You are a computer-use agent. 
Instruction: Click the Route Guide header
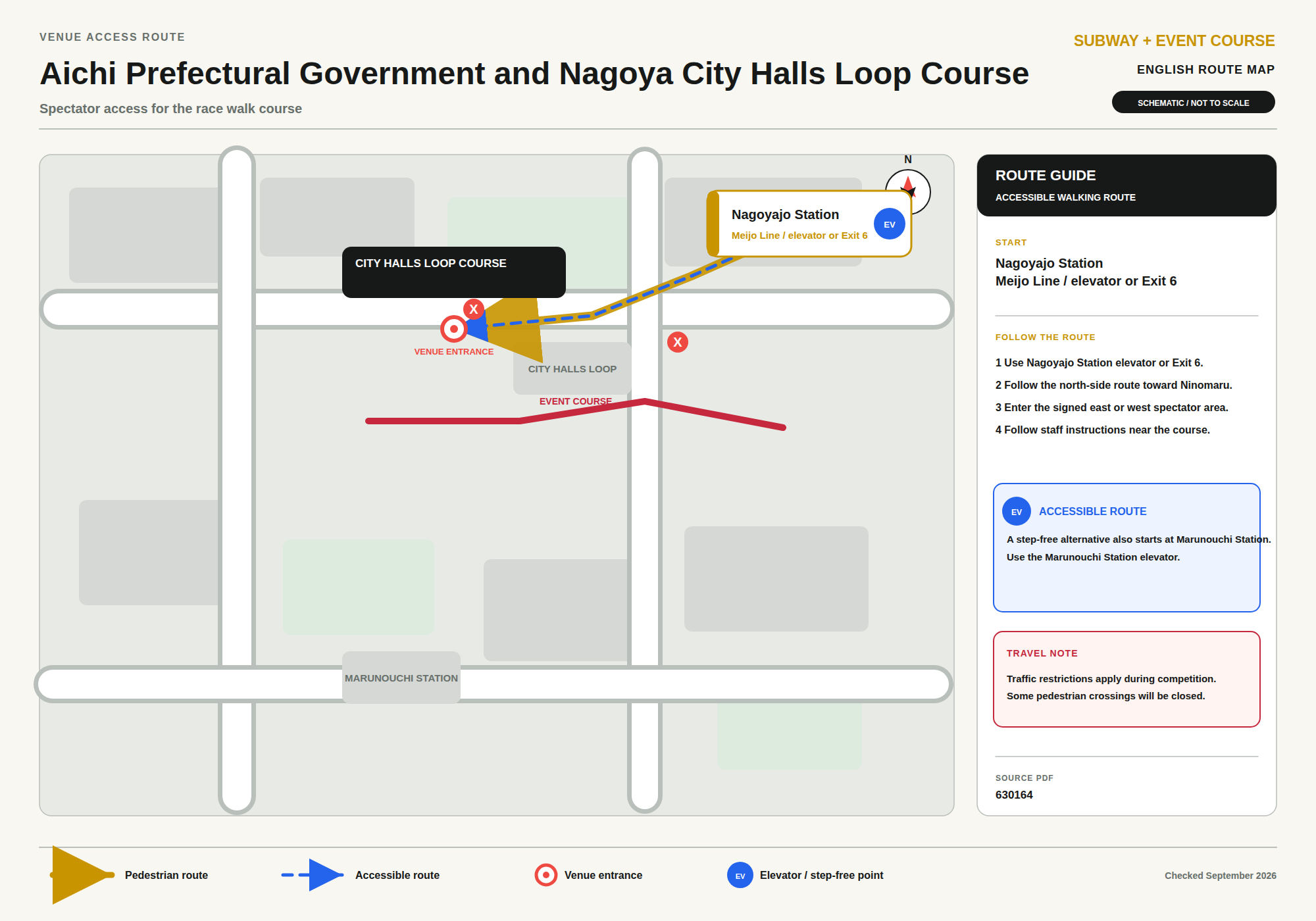pos(1126,186)
